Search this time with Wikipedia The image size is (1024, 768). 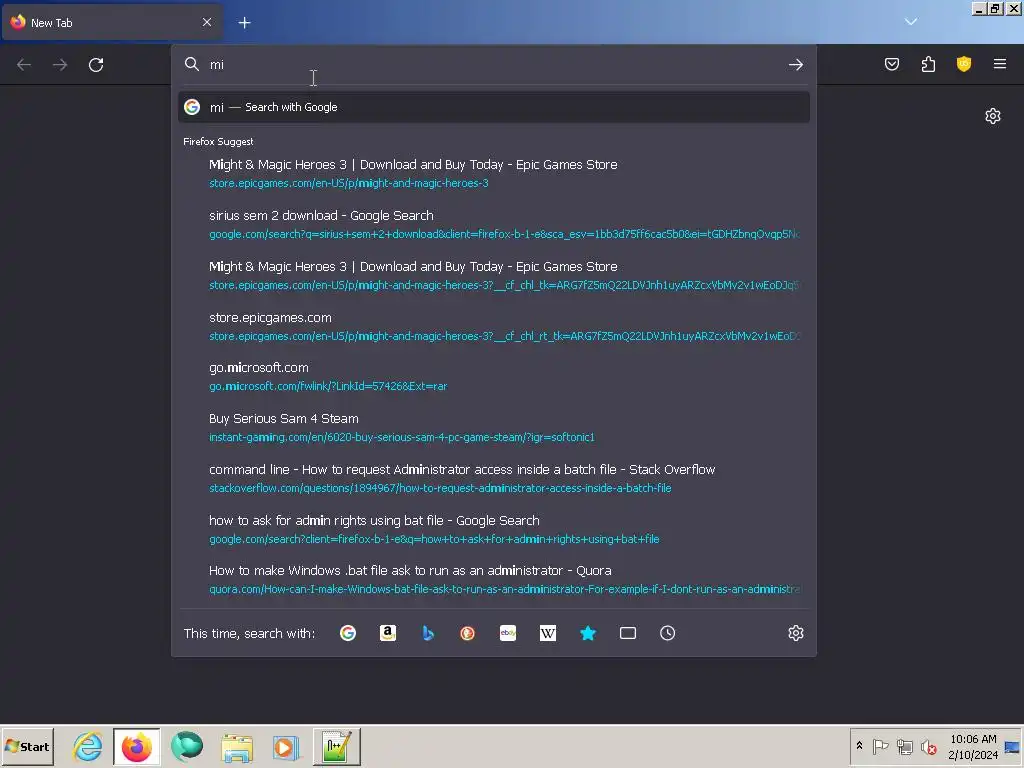(548, 633)
